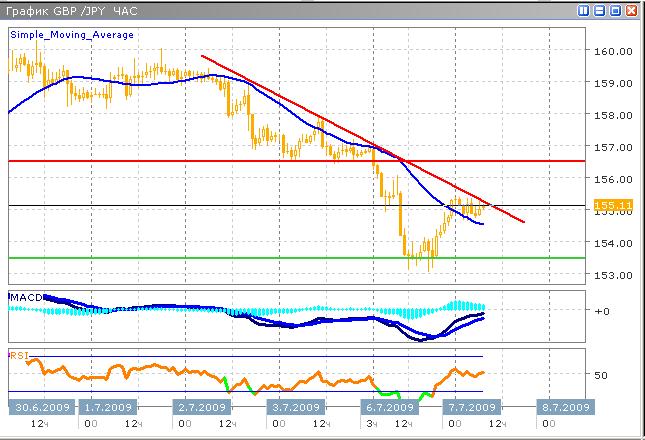645x440 pixels.
Task: Select the RSI indicator label
Action: (19, 354)
